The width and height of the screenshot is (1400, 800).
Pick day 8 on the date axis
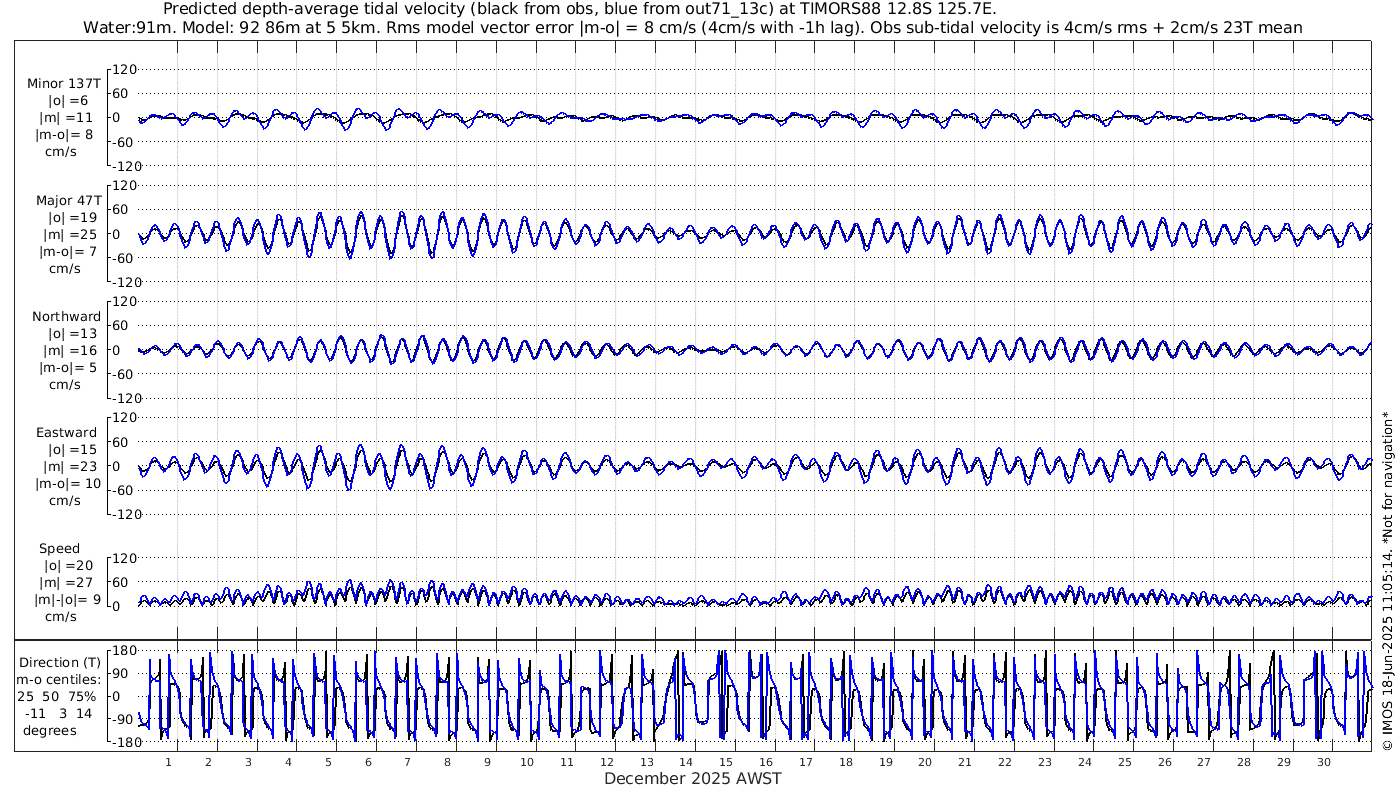[447, 762]
